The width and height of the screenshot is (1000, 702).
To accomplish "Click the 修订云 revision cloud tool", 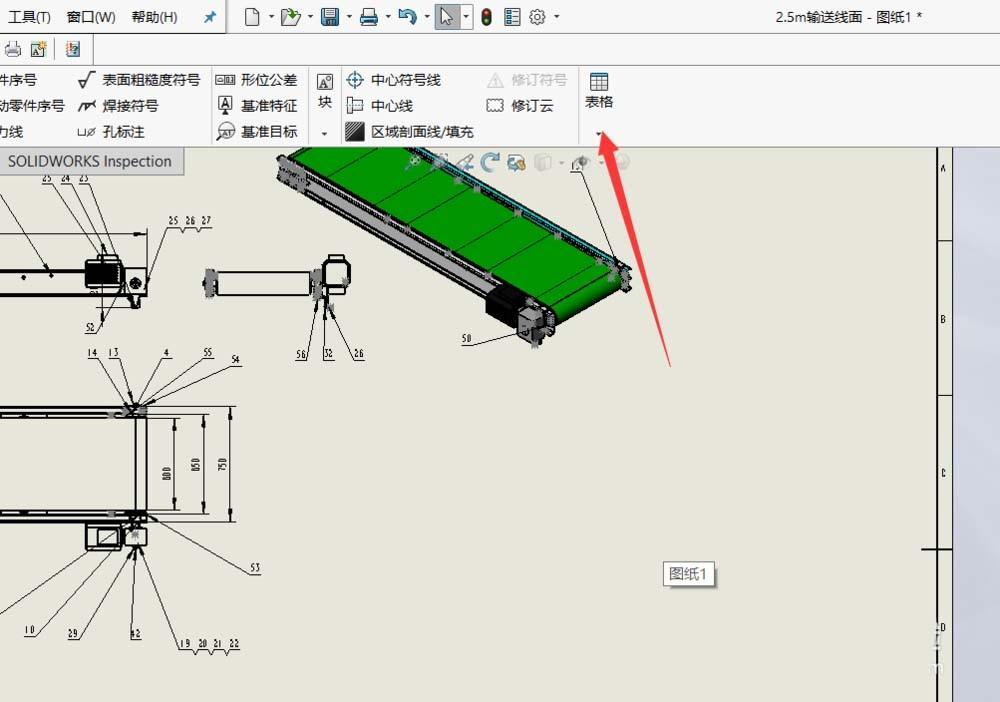I will pyautogui.click(x=524, y=106).
